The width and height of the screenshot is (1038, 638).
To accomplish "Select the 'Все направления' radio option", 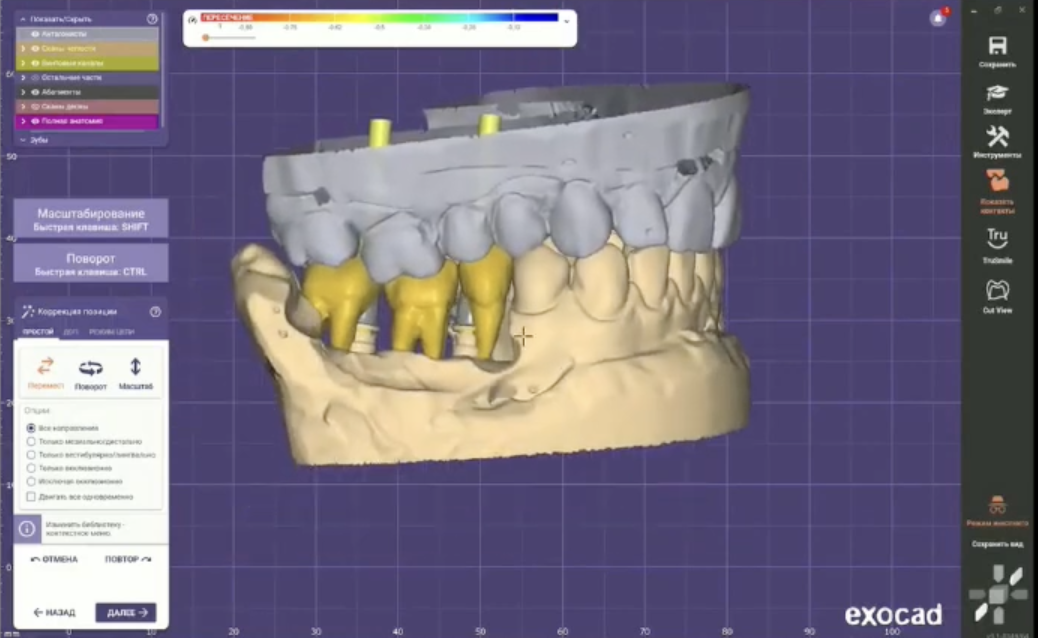I will (31, 428).
